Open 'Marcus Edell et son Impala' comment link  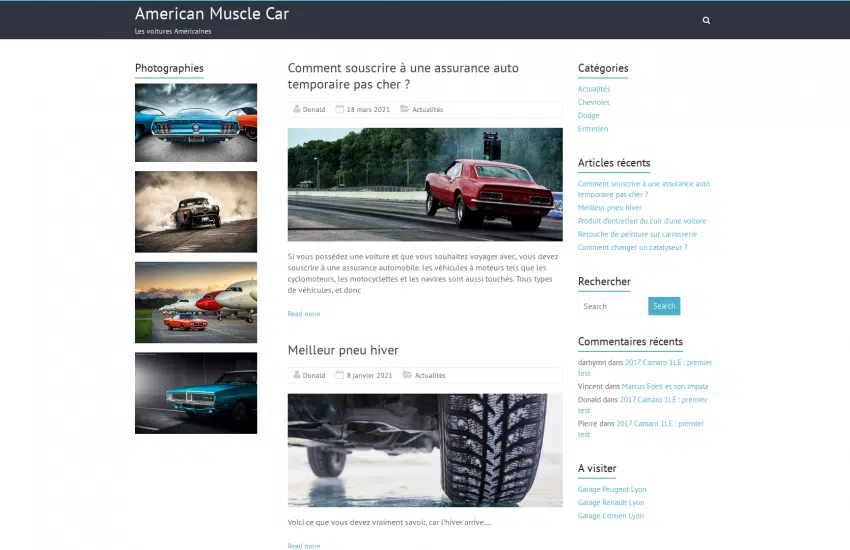point(665,386)
